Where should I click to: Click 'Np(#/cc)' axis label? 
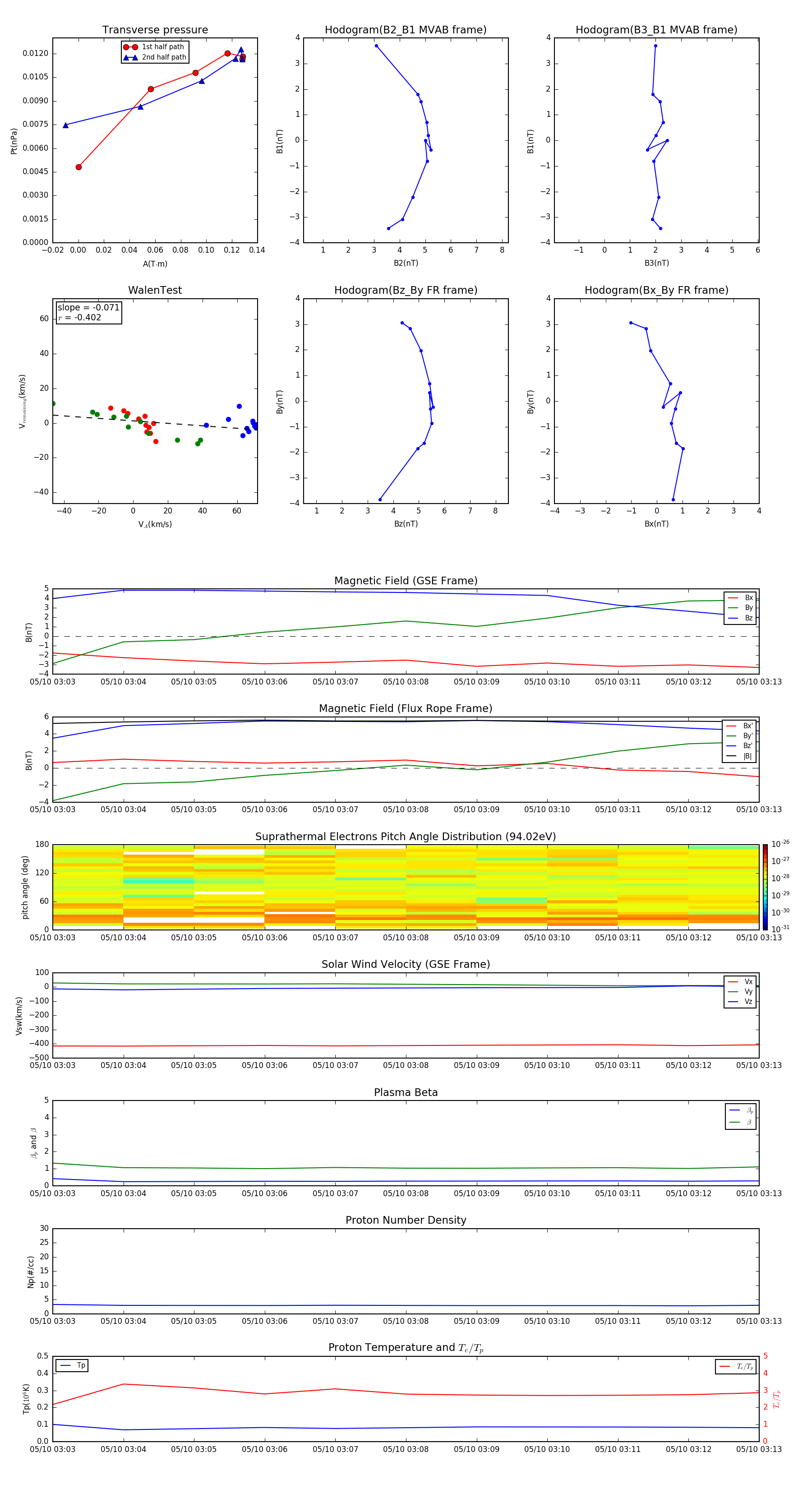[x=31, y=1271]
